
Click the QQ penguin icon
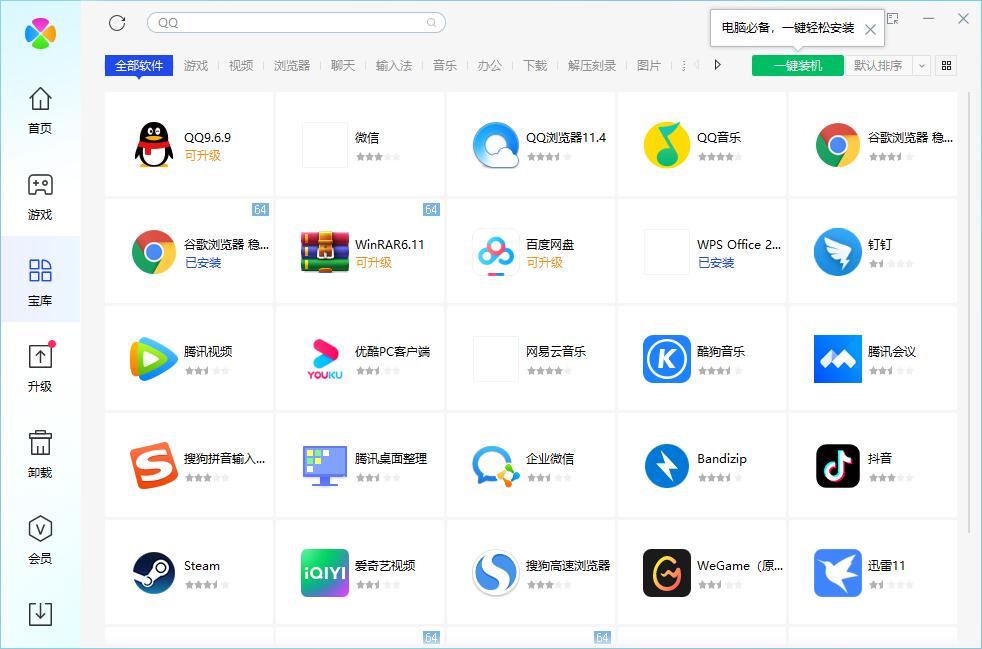(153, 145)
